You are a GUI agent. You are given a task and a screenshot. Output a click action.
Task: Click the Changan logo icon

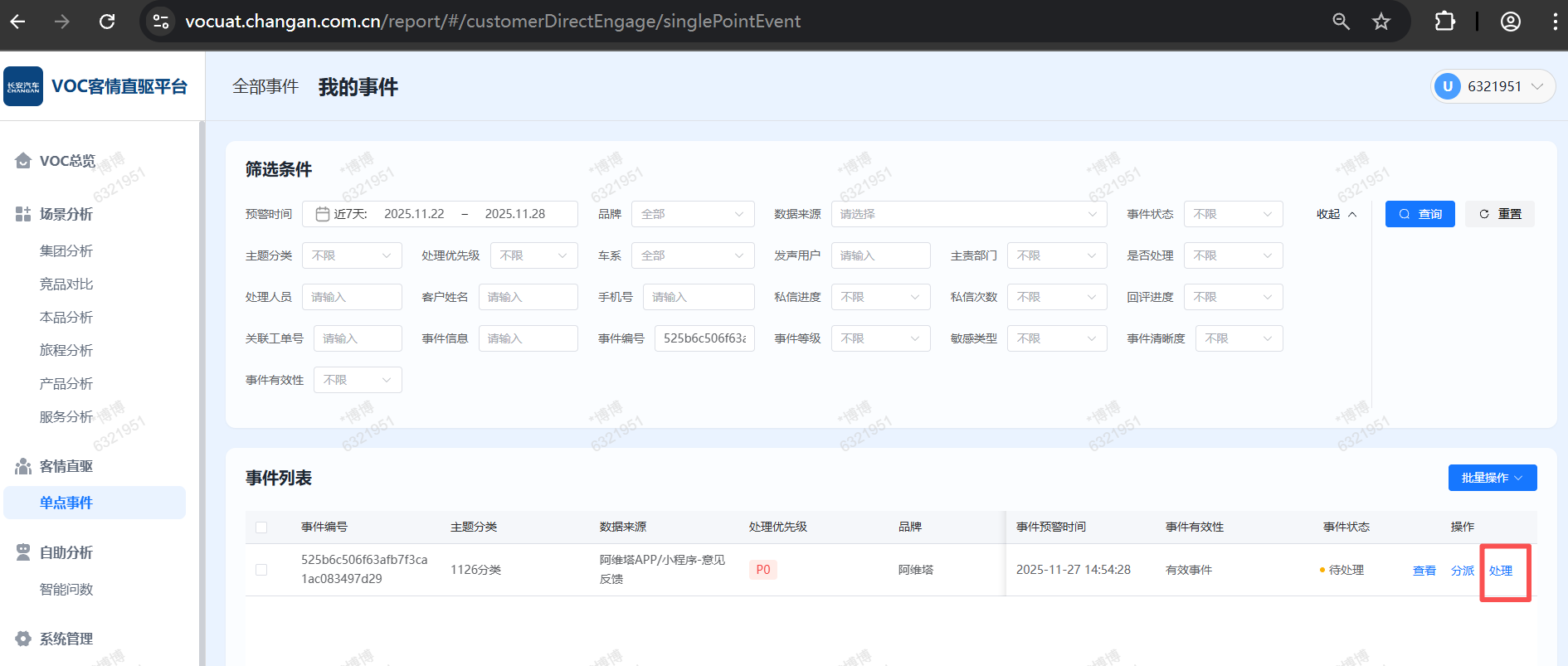coord(23,86)
